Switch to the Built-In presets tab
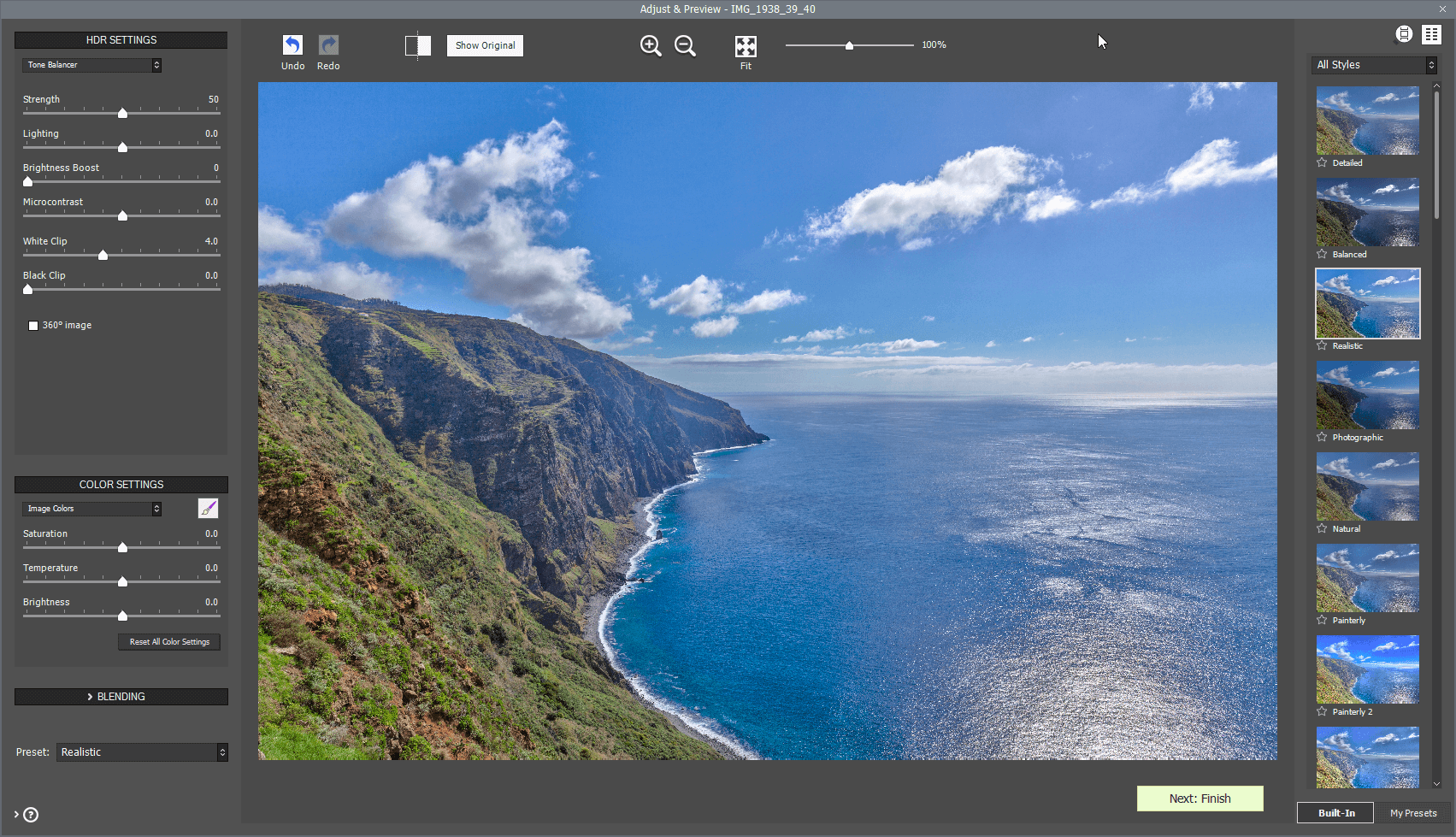This screenshot has height=837, width=1456. [1335, 813]
